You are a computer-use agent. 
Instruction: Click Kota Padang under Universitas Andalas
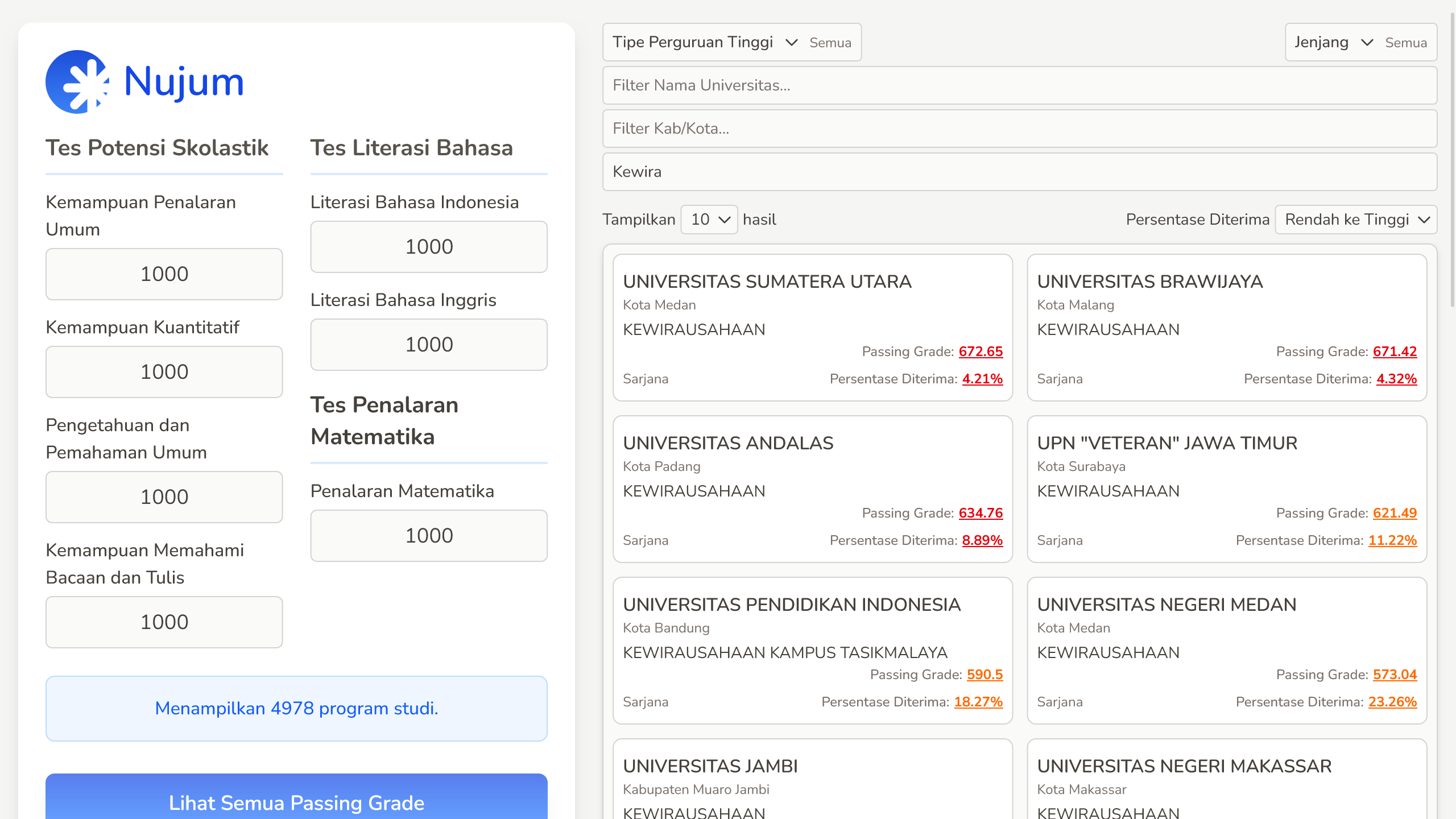[x=661, y=466]
